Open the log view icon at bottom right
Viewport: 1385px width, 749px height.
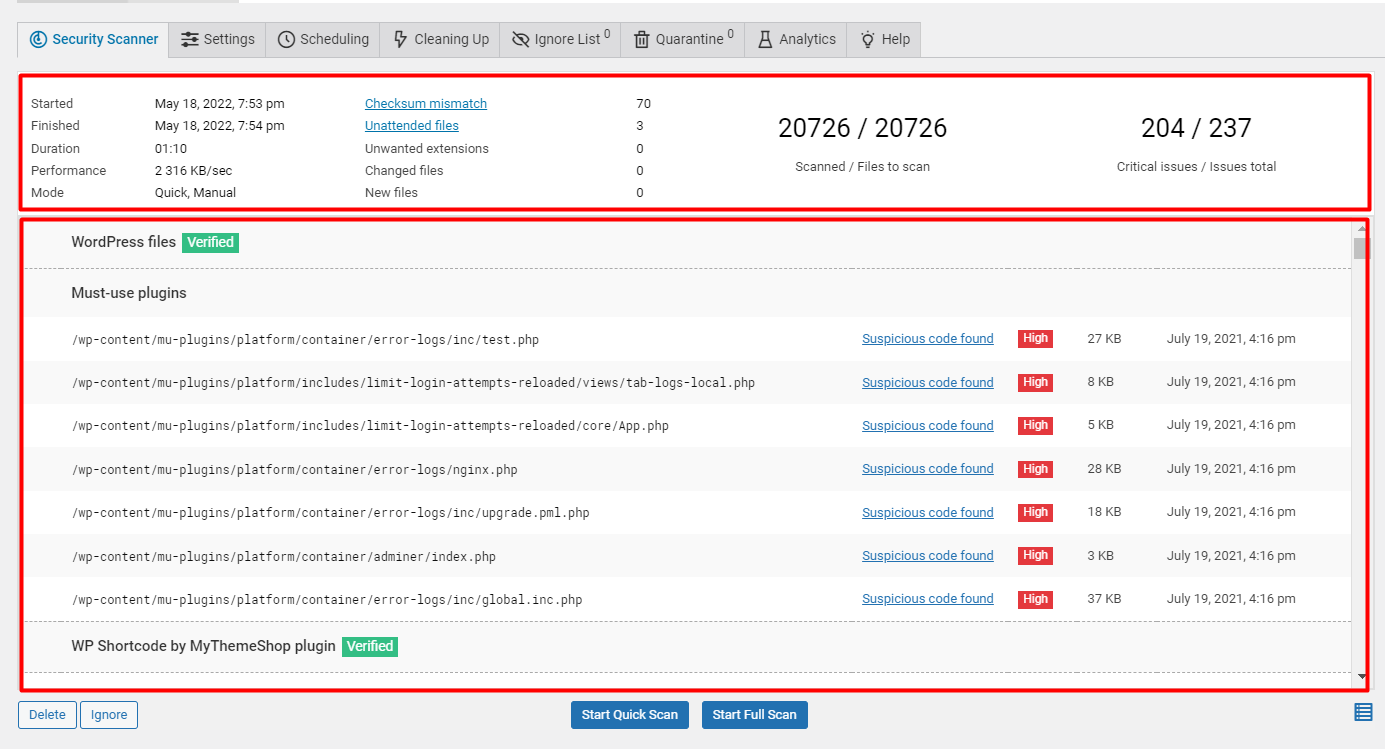[x=1362, y=713]
